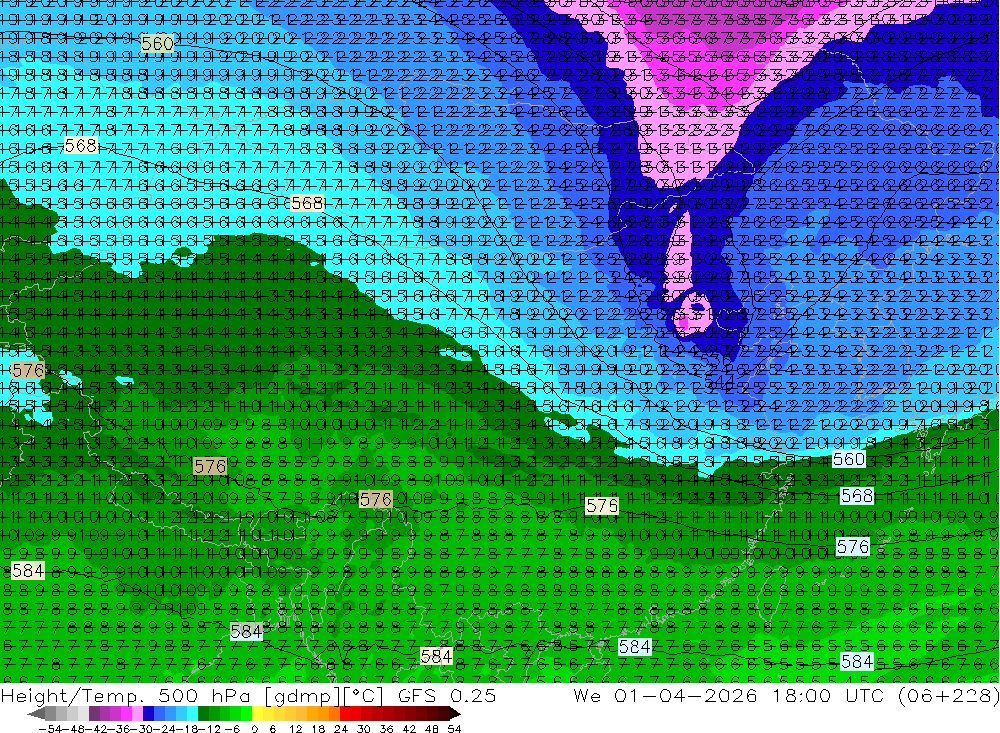Click the 560 label with pale green box
Image resolution: width=1000 pixels, height=733 pixels.
[157, 43]
